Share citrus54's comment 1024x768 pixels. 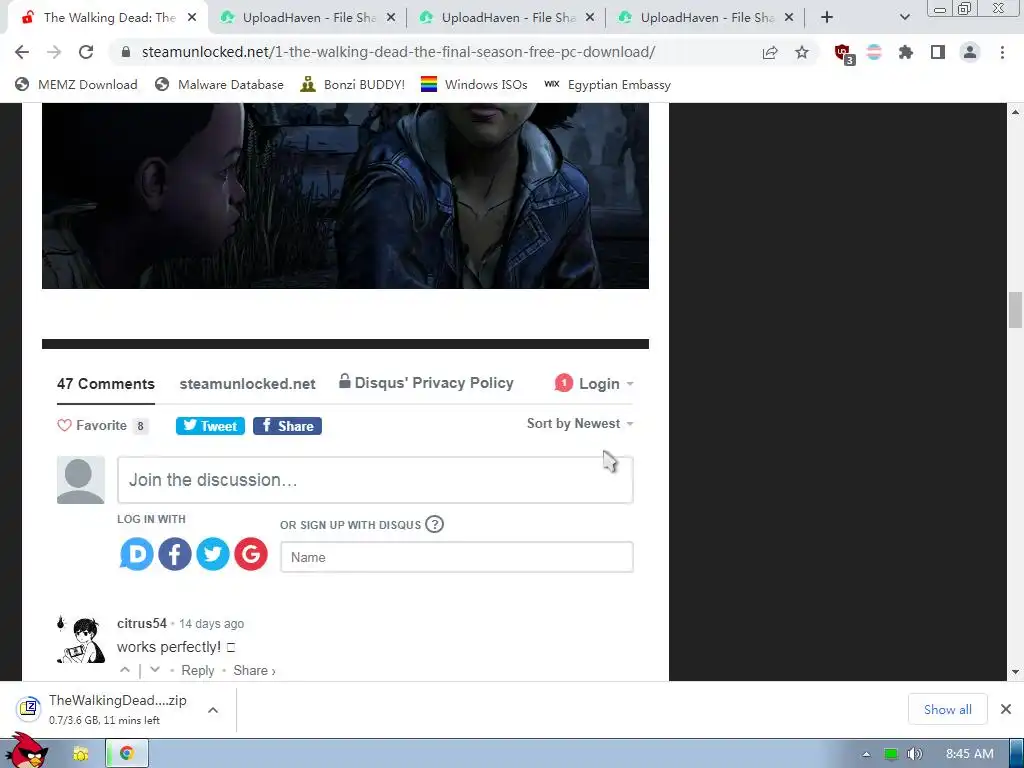point(254,671)
